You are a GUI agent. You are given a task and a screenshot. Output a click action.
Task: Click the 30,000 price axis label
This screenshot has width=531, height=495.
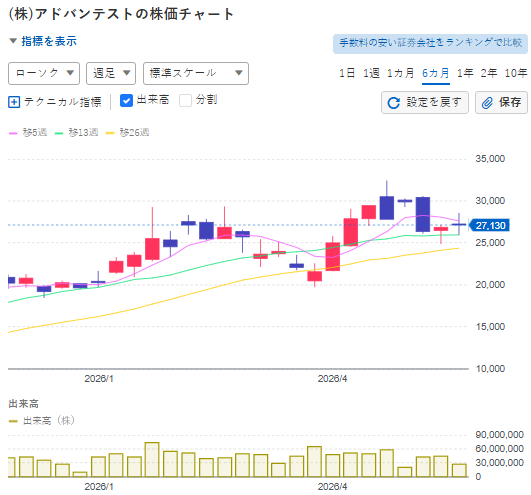point(490,201)
